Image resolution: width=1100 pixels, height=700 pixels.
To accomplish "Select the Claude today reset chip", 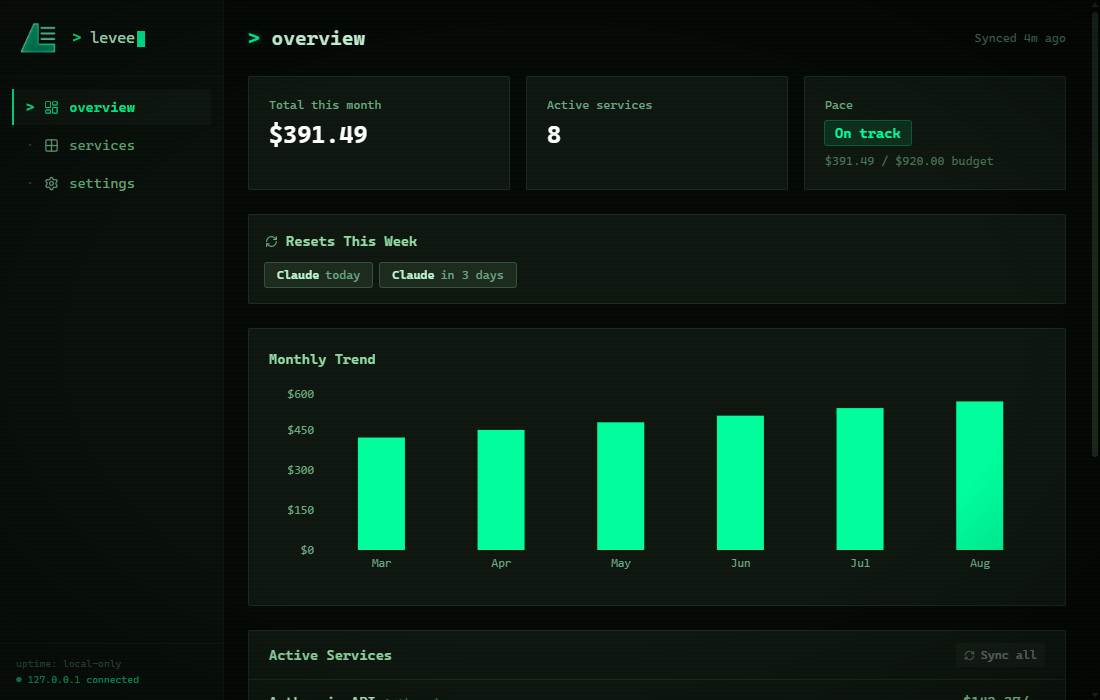I will pyautogui.click(x=318, y=275).
